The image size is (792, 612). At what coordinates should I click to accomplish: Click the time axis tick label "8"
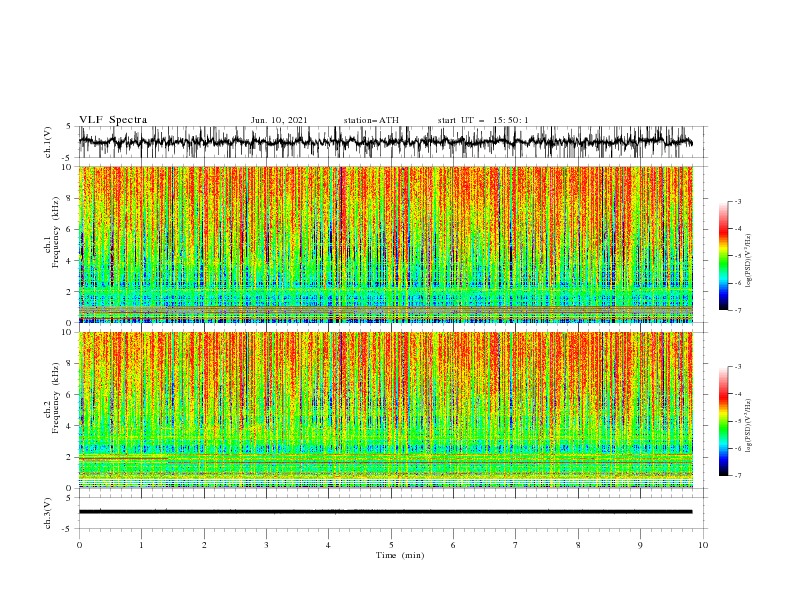click(x=578, y=545)
